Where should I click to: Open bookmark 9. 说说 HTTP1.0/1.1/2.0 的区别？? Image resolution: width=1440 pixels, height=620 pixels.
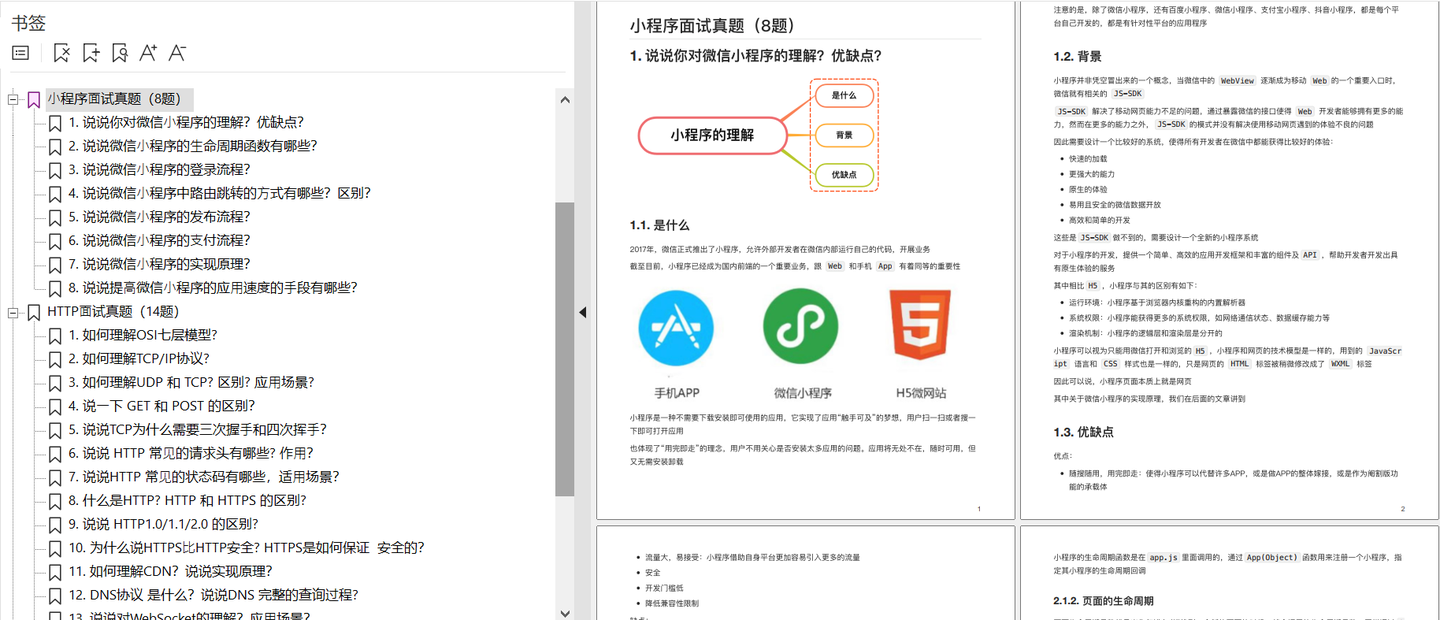pyautogui.click(x=164, y=524)
